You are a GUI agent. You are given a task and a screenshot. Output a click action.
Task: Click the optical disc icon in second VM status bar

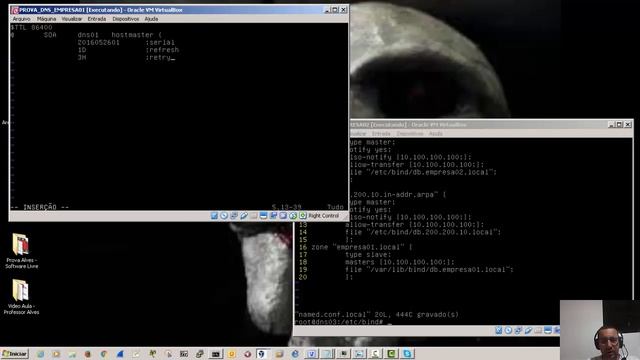[x=509, y=330]
